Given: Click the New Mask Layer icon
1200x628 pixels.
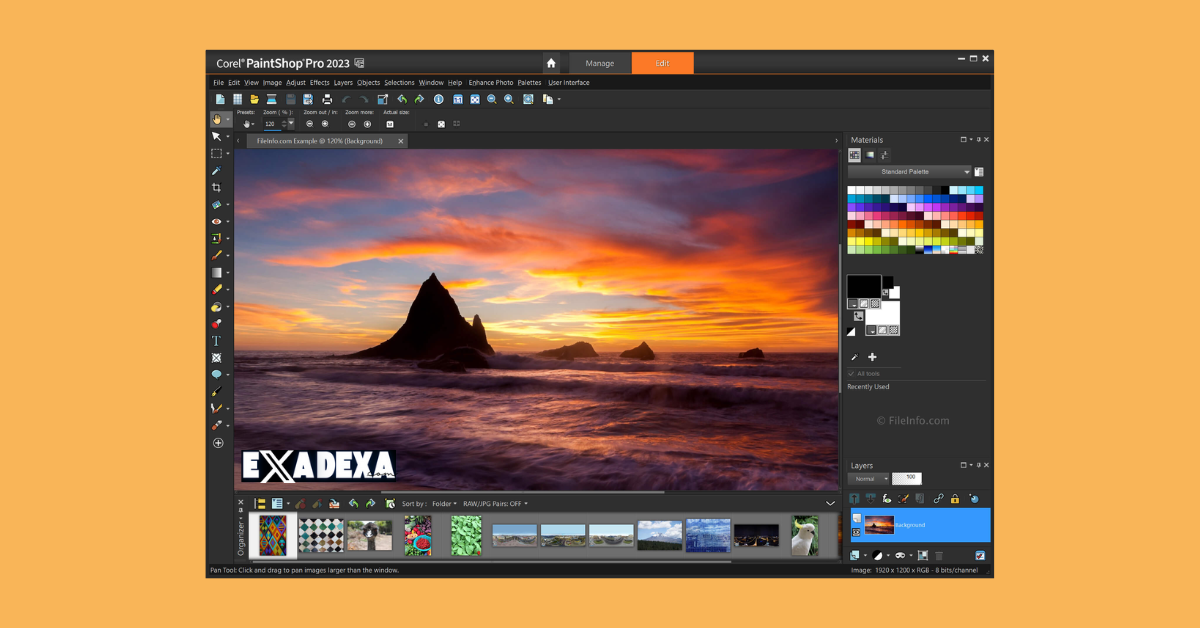Looking at the screenshot, I should click(x=900, y=554).
